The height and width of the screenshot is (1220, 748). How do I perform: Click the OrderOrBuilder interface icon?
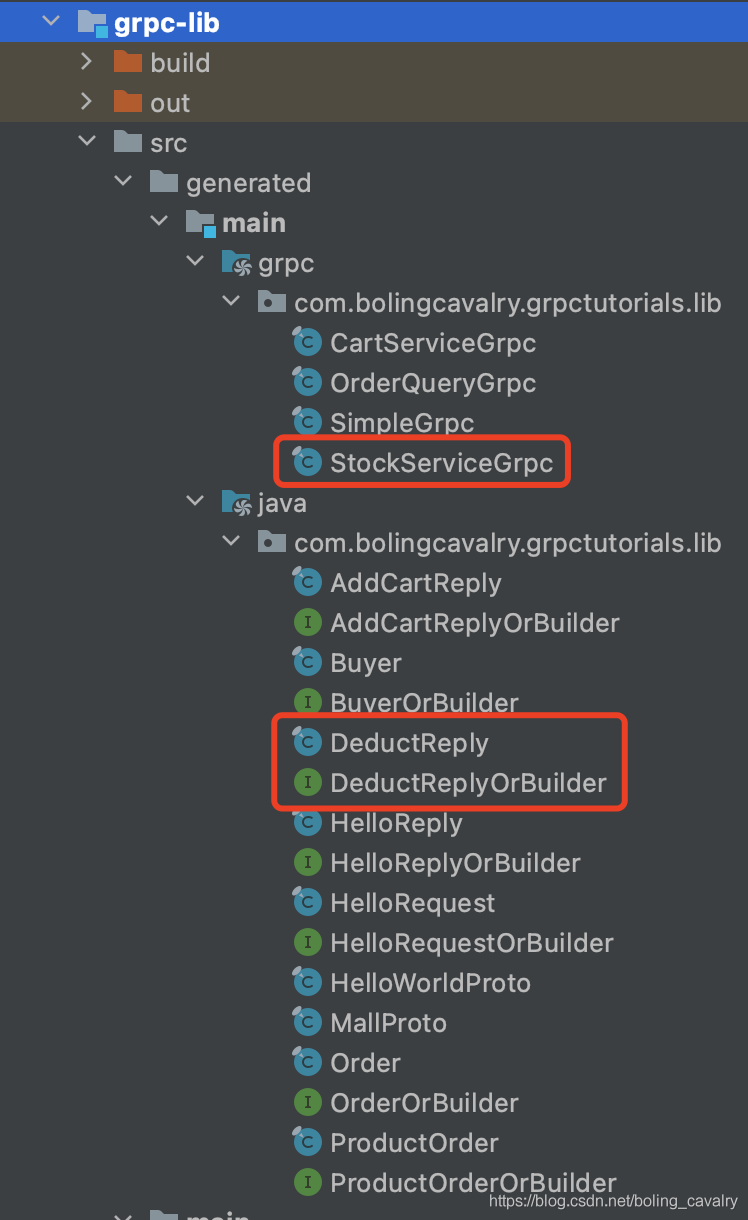click(x=307, y=1103)
